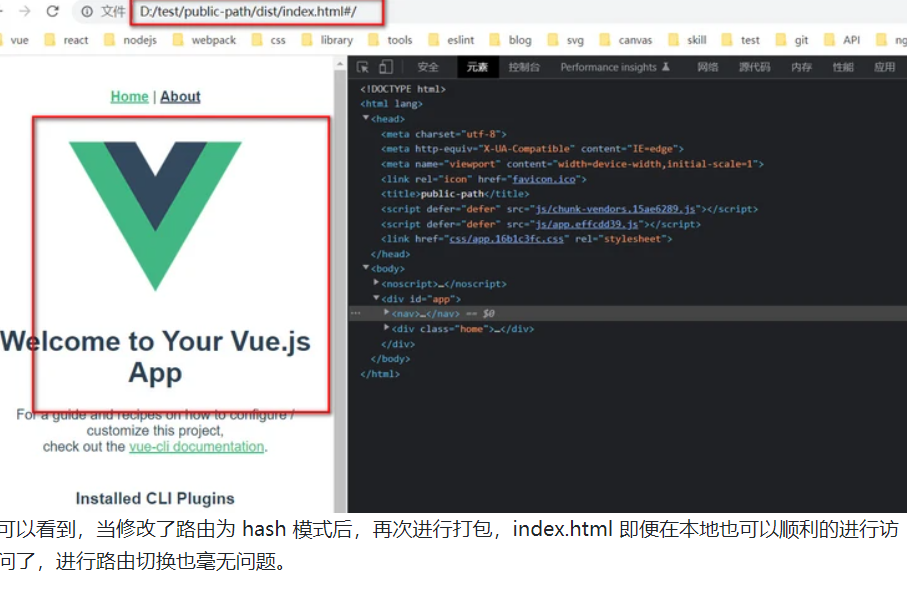Switch to the 性能 DevTools tab
The height and width of the screenshot is (590, 907).
click(x=843, y=67)
